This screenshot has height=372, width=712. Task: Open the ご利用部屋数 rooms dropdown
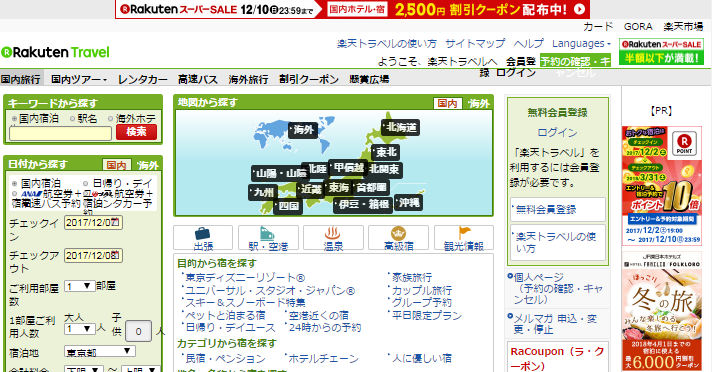pos(79,286)
